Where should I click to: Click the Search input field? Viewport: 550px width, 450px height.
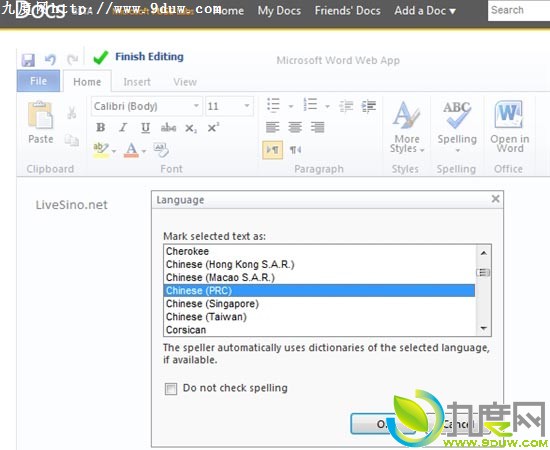tap(519, 11)
